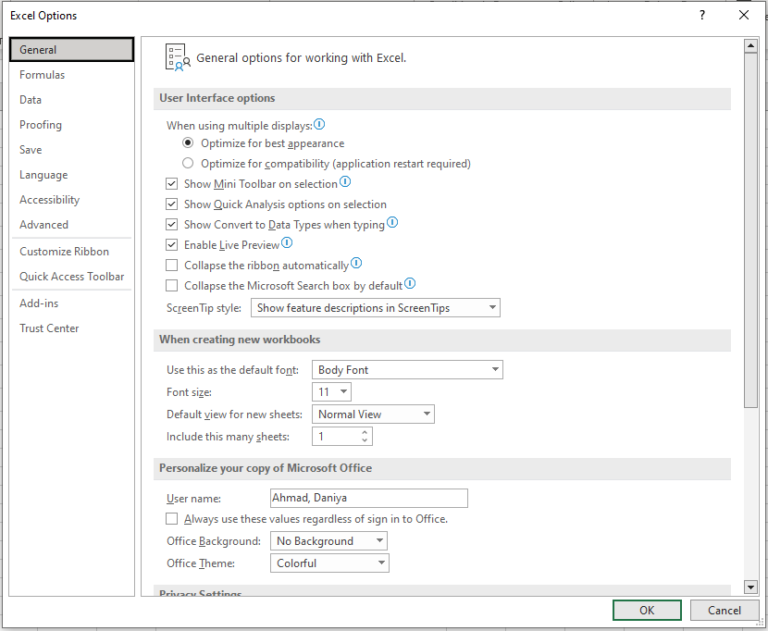The image size is (768, 631).
Task: Click the User name text field
Action: [x=369, y=498]
